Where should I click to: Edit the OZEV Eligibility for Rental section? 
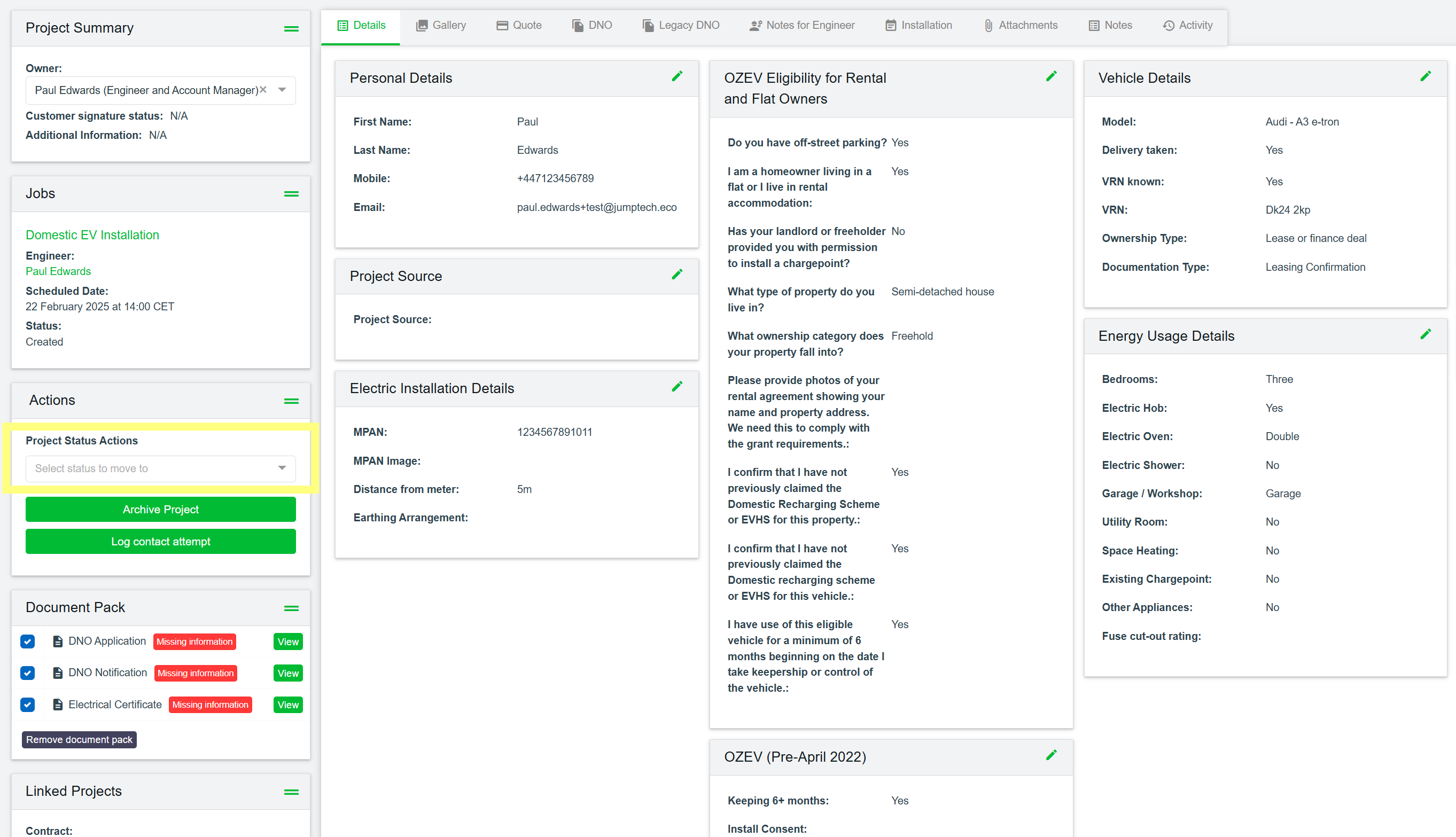click(1051, 75)
